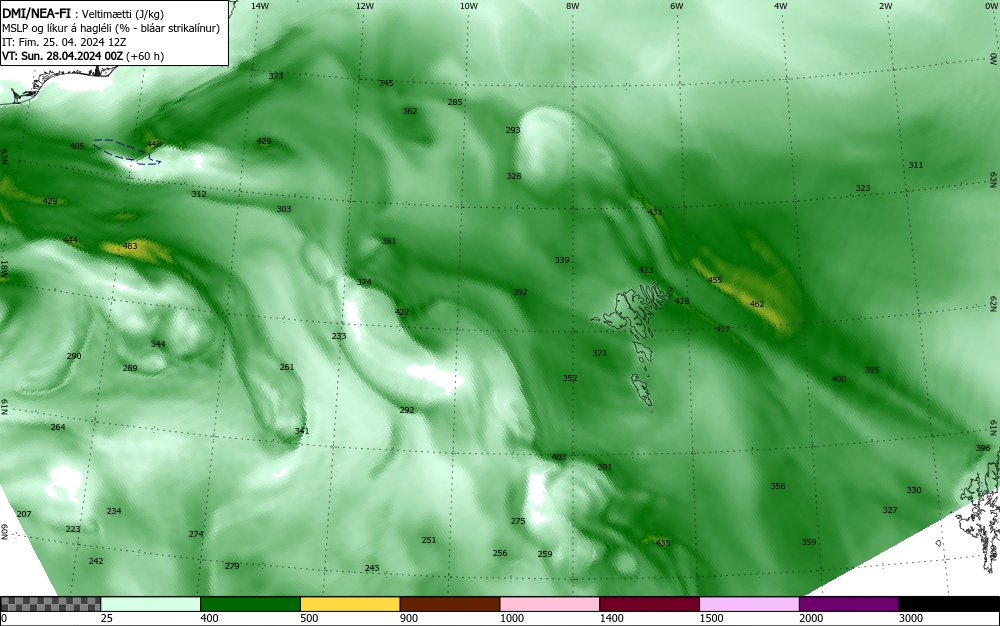Viewport: 1000px width, 626px height.
Task: Click the 448 value near the dashed contour
Action: pyautogui.click(x=154, y=144)
